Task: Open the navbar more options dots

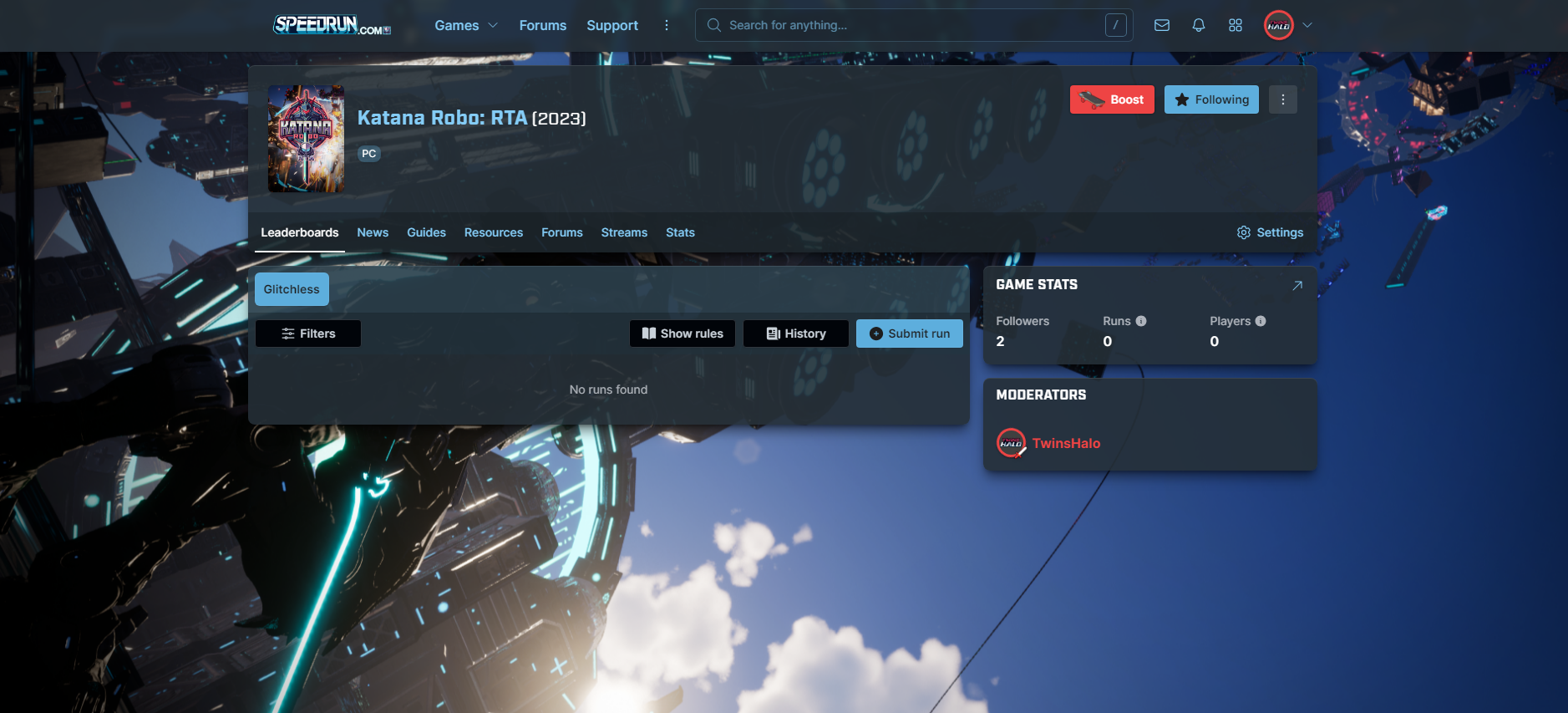Action: [x=667, y=25]
